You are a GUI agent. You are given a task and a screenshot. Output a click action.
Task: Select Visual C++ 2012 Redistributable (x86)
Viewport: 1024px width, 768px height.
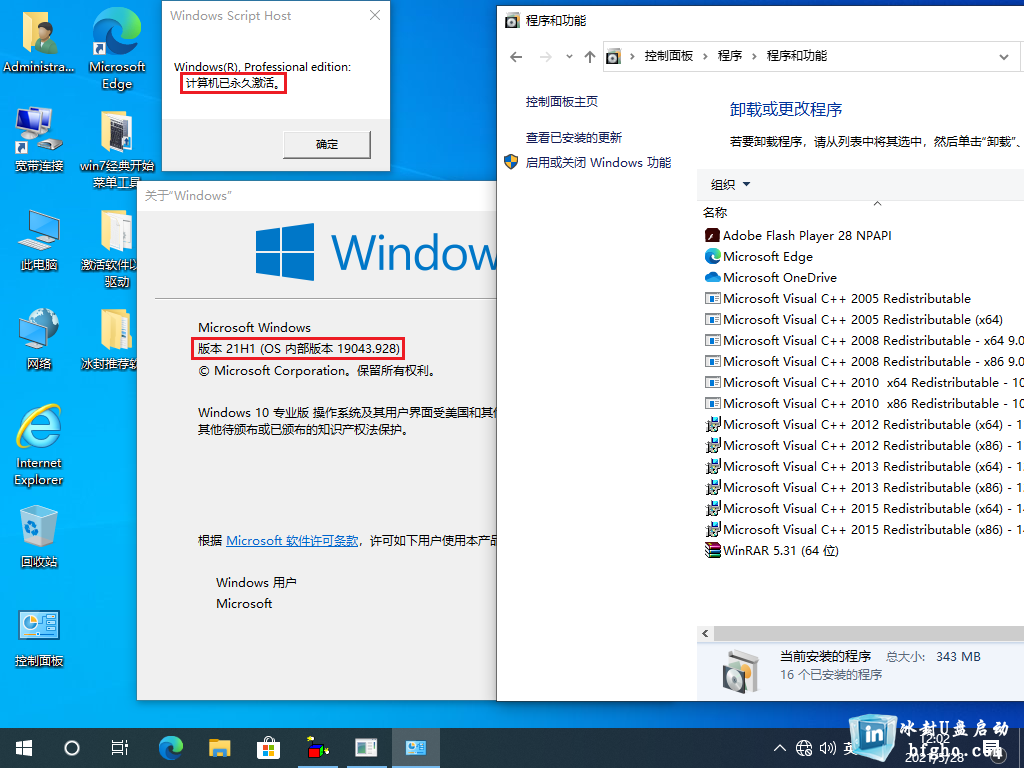[864, 445]
